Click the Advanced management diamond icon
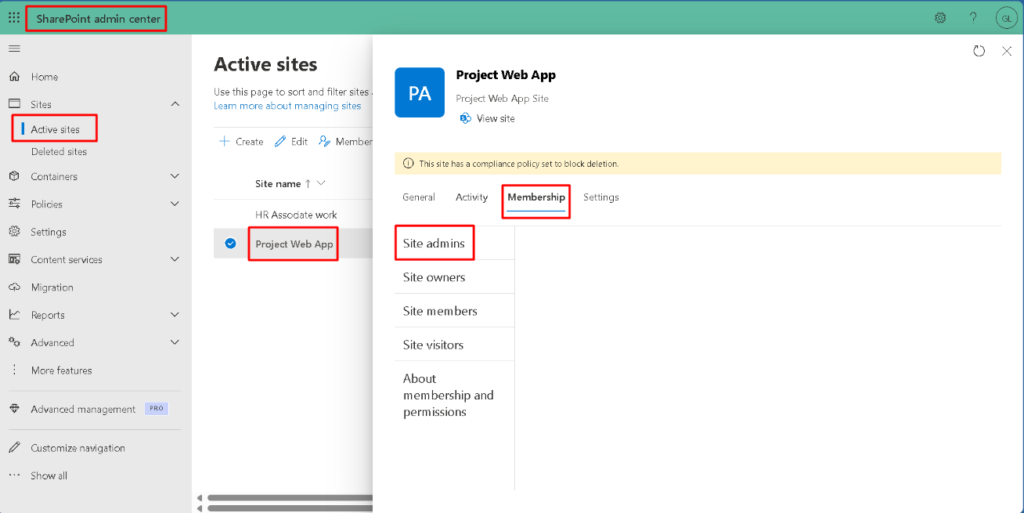Screen dimensions: 1024x513 tap(14, 409)
